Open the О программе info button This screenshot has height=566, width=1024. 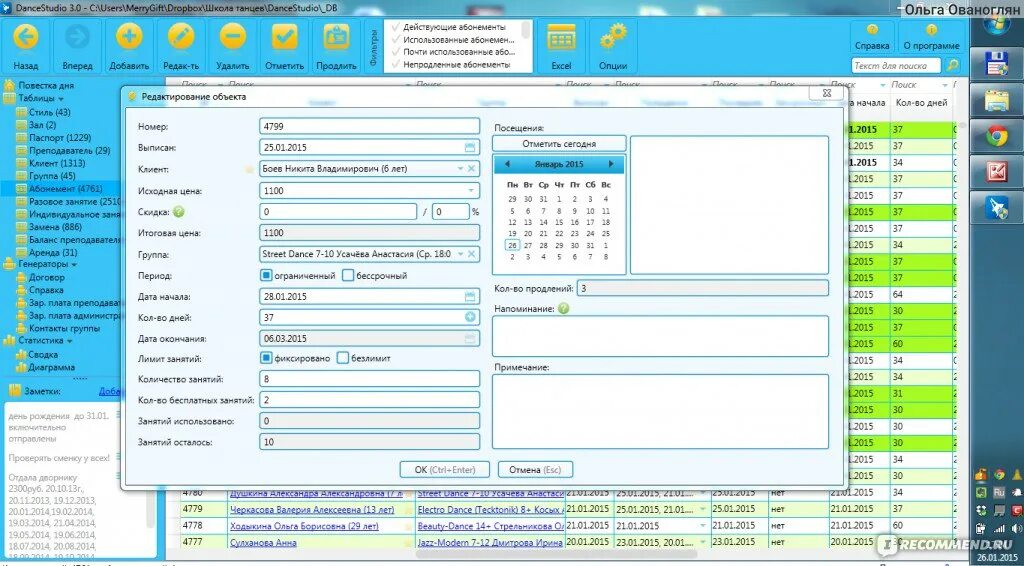point(931,37)
